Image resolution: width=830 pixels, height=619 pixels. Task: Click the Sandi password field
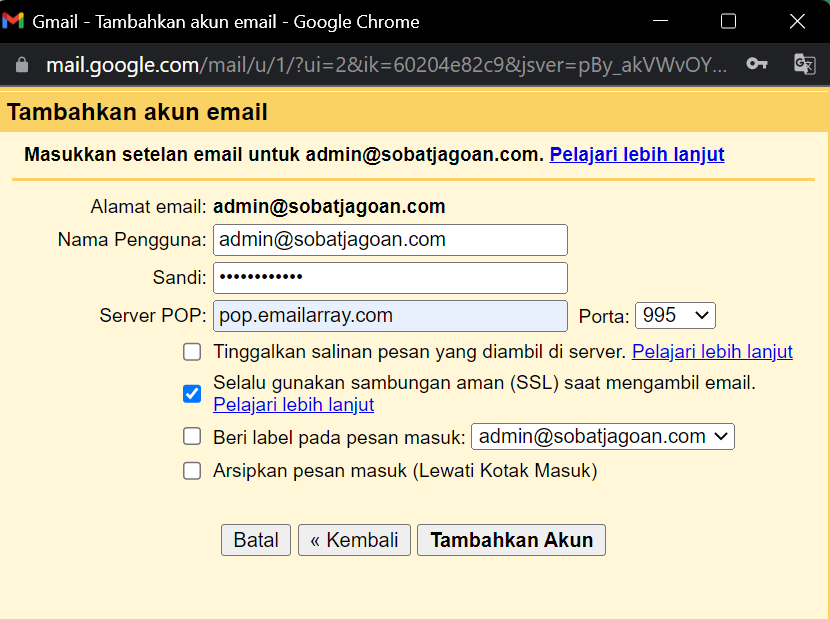pyautogui.click(x=390, y=278)
